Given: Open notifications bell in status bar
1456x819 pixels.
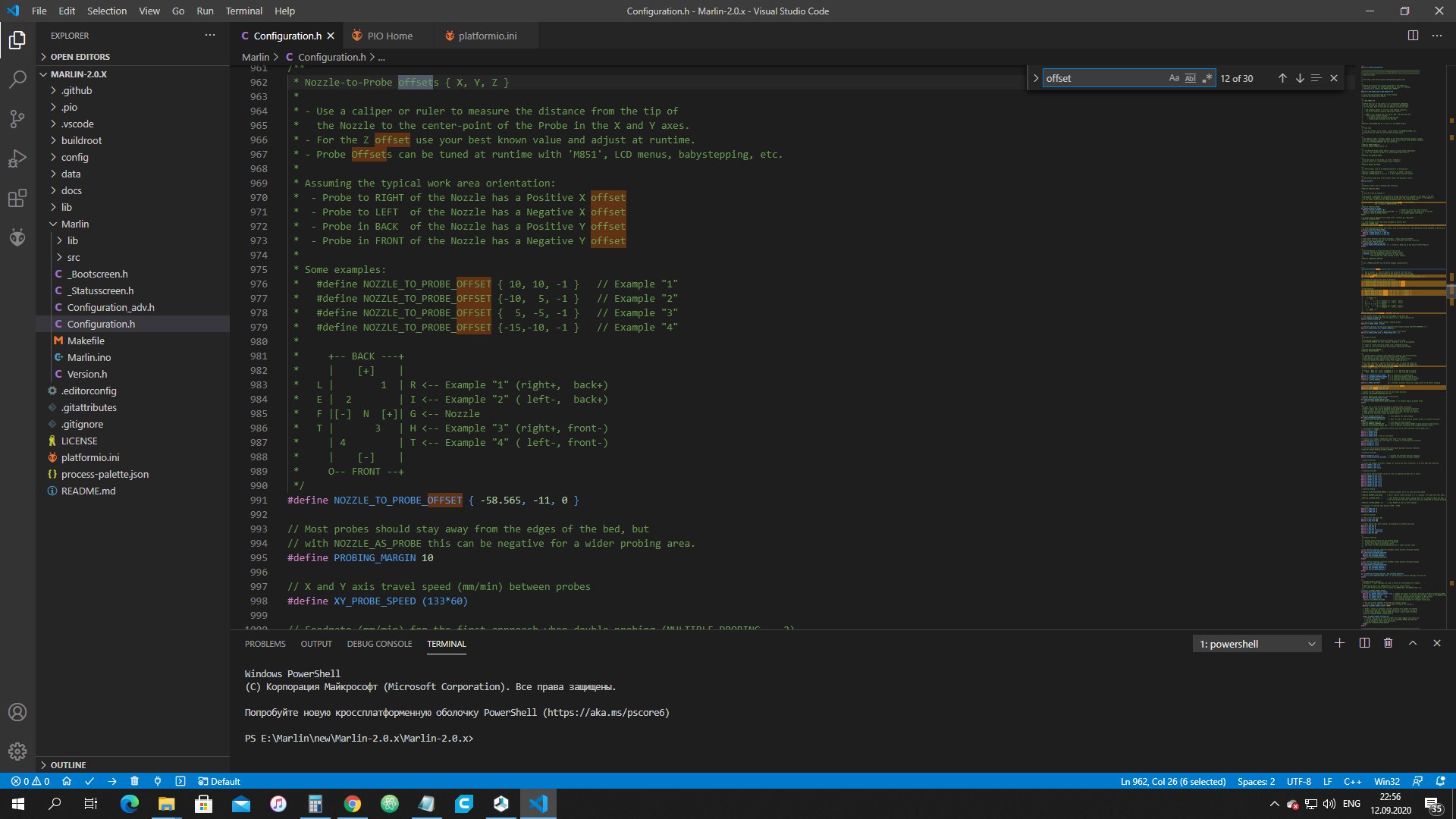Looking at the screenshot, I should (1441, 781).
